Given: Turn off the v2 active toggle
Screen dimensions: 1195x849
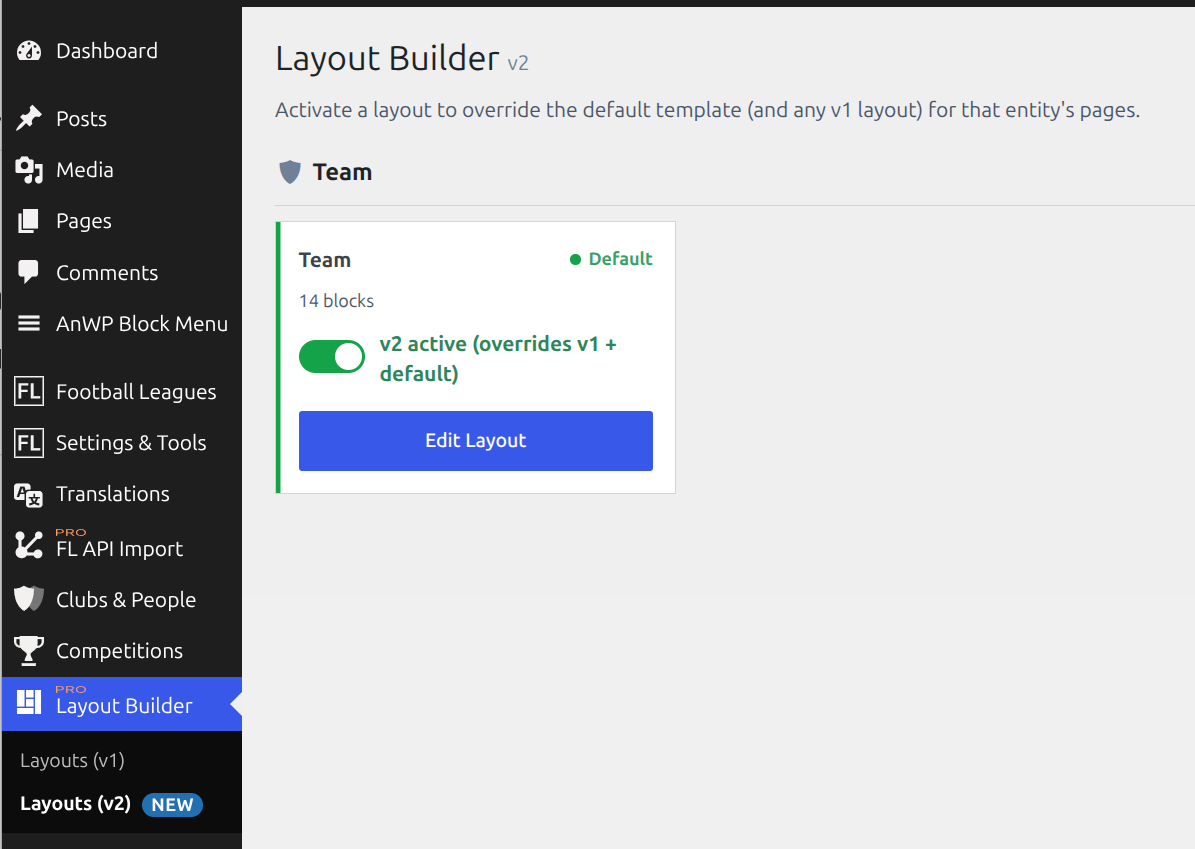Looking at the screenshot, I should pyautogui.click(x=332, y=357).
